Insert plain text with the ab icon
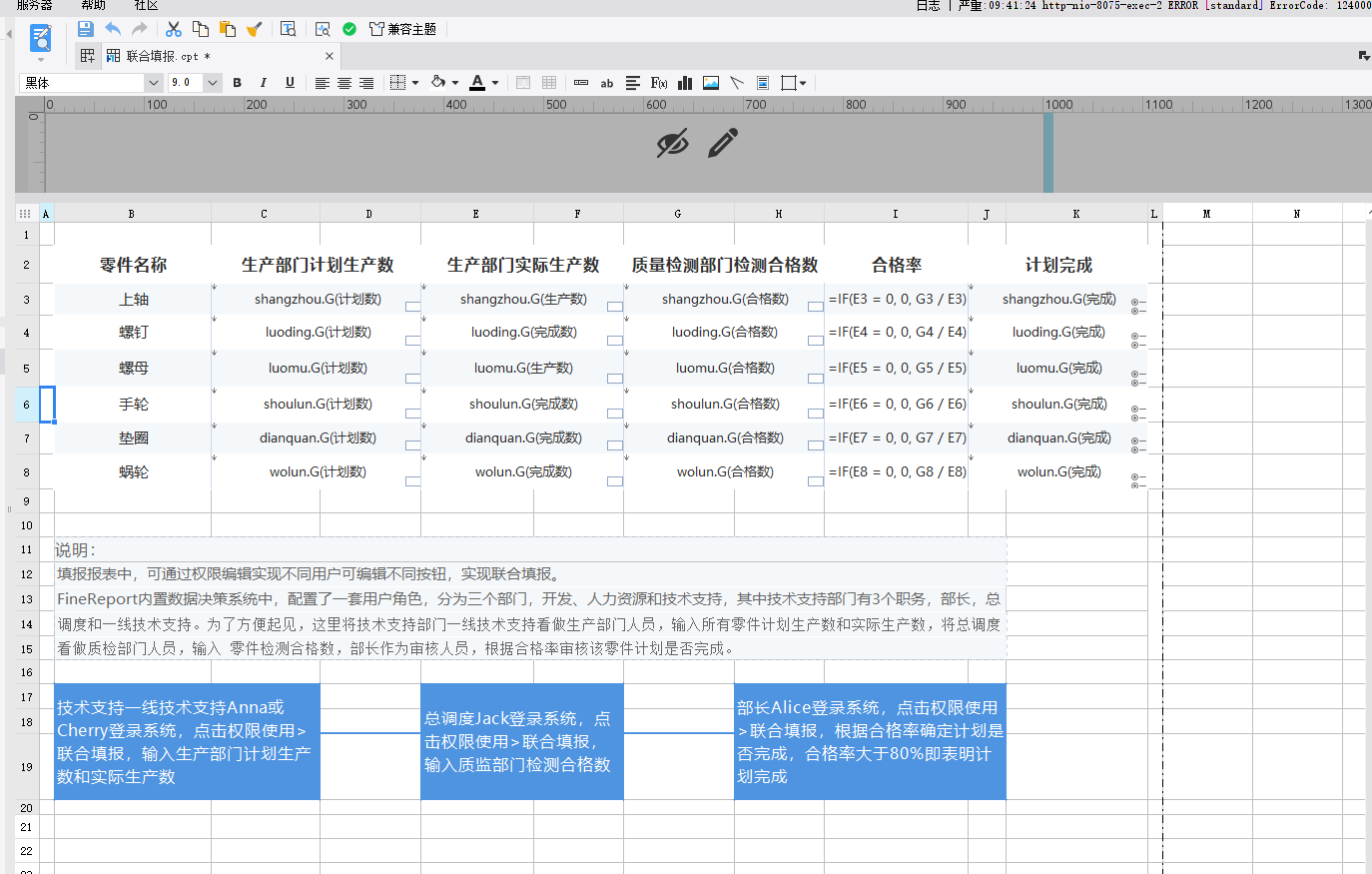The image size is (1372, 874). click(x=607, y=83)
